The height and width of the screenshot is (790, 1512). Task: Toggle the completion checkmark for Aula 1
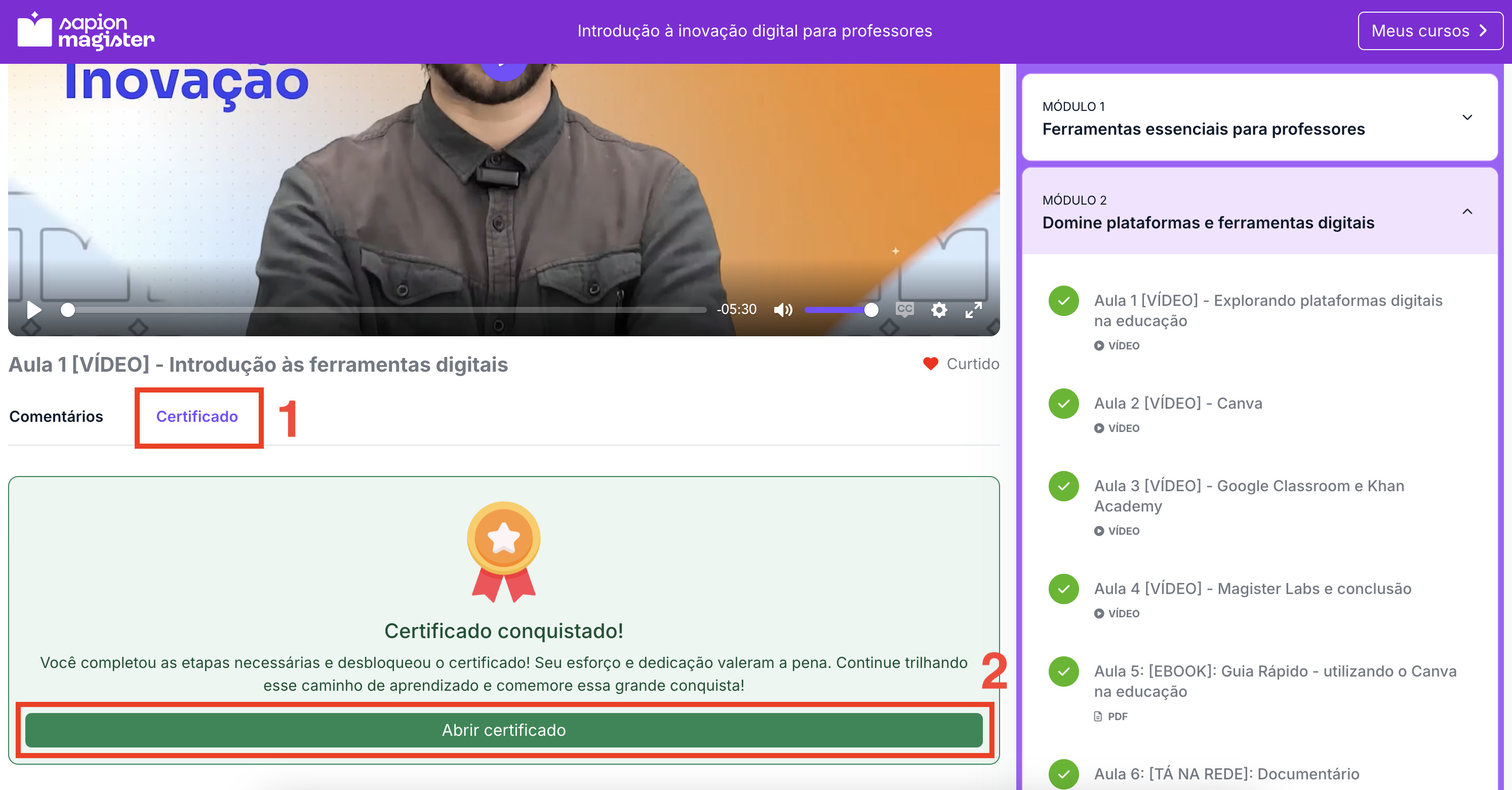1063,300
